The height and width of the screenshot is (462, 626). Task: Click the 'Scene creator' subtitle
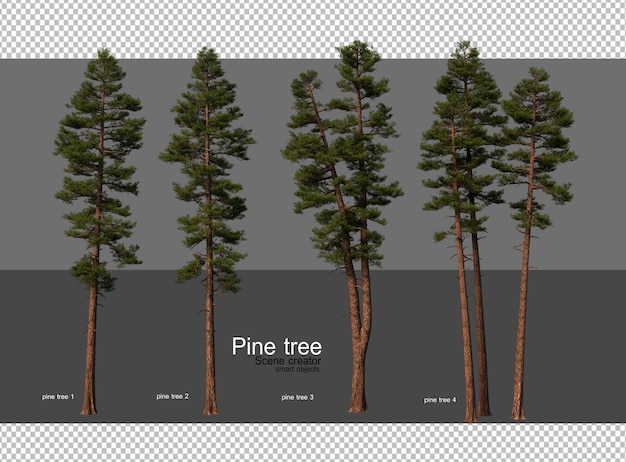click(288, 361)
